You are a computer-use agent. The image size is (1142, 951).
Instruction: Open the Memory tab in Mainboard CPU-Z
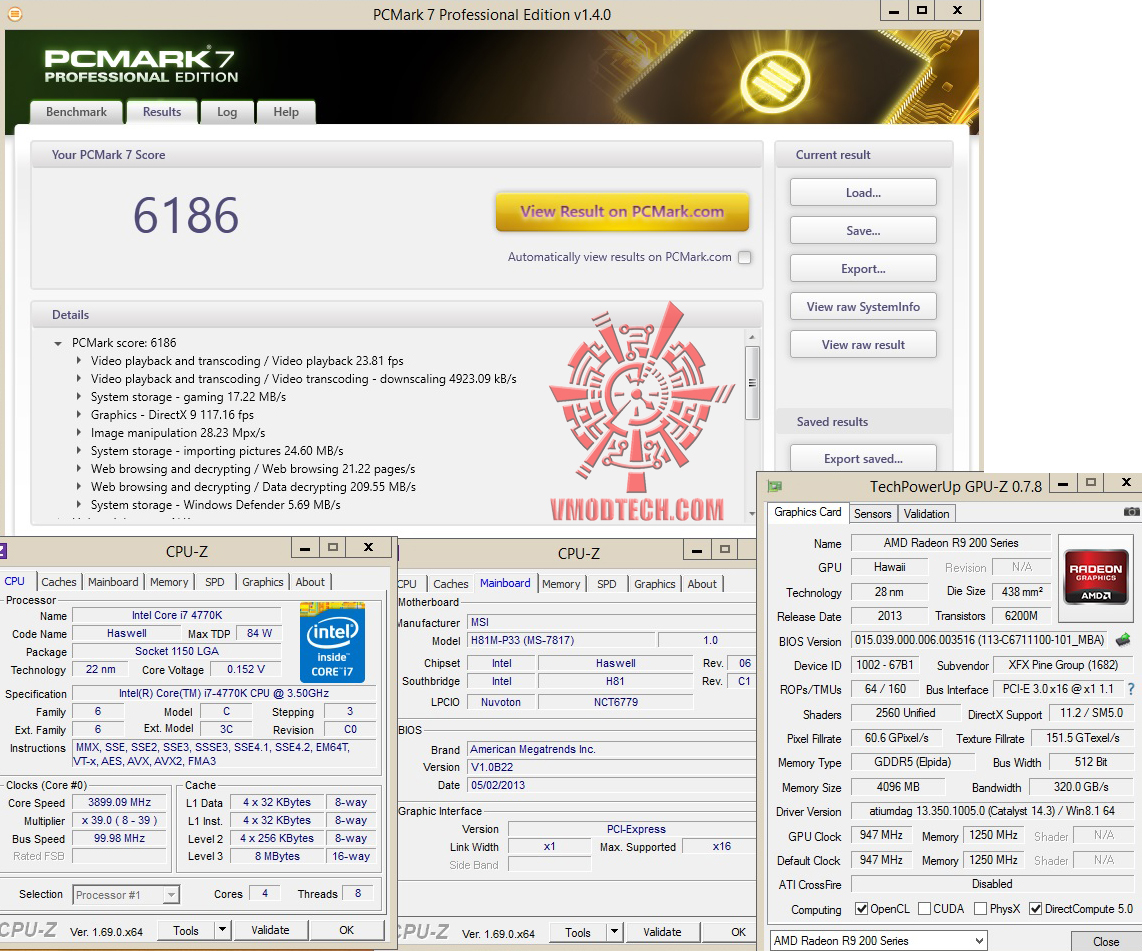tap(561, 584)
